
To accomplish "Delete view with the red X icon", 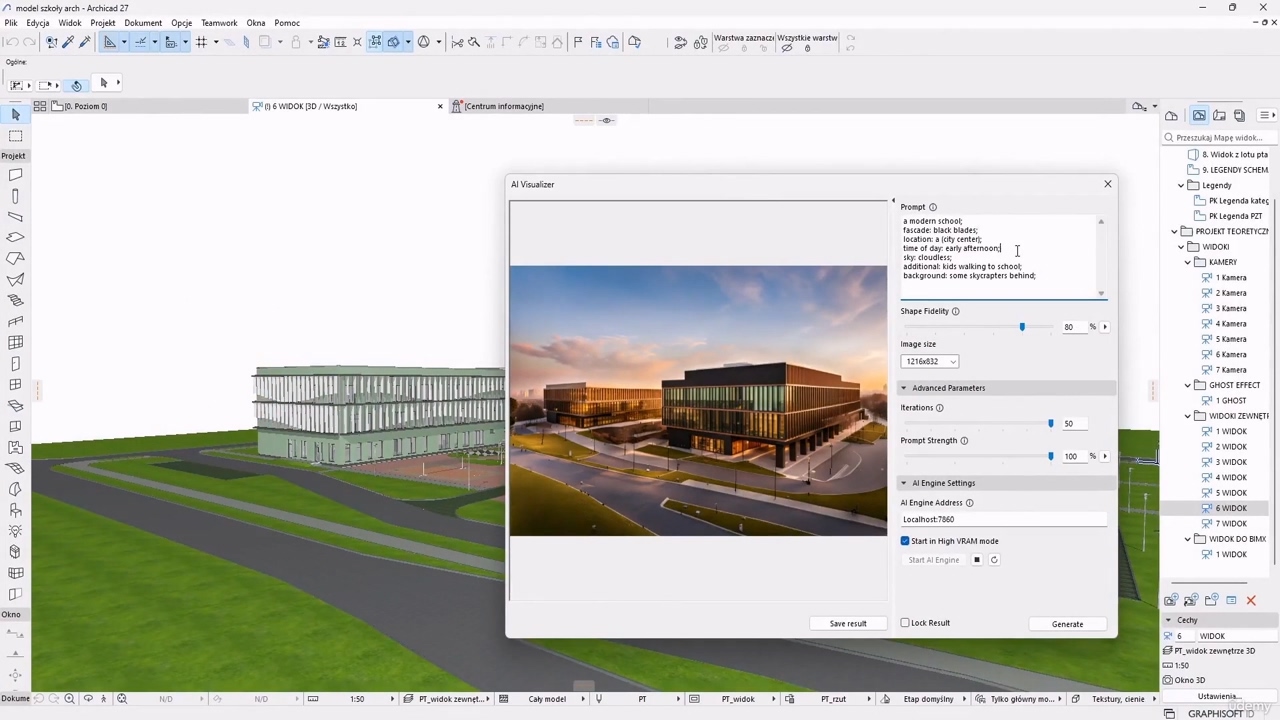I will tap(1250, 600).
